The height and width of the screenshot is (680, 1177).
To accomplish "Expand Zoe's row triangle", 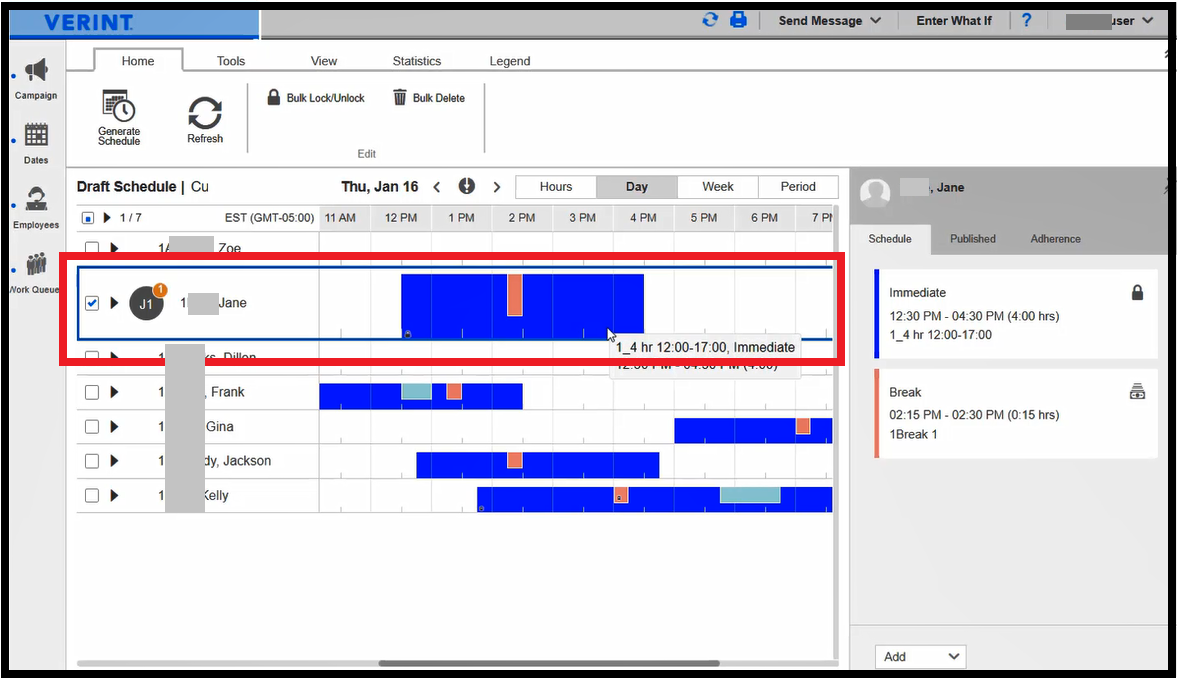I will tap(114, 247).
